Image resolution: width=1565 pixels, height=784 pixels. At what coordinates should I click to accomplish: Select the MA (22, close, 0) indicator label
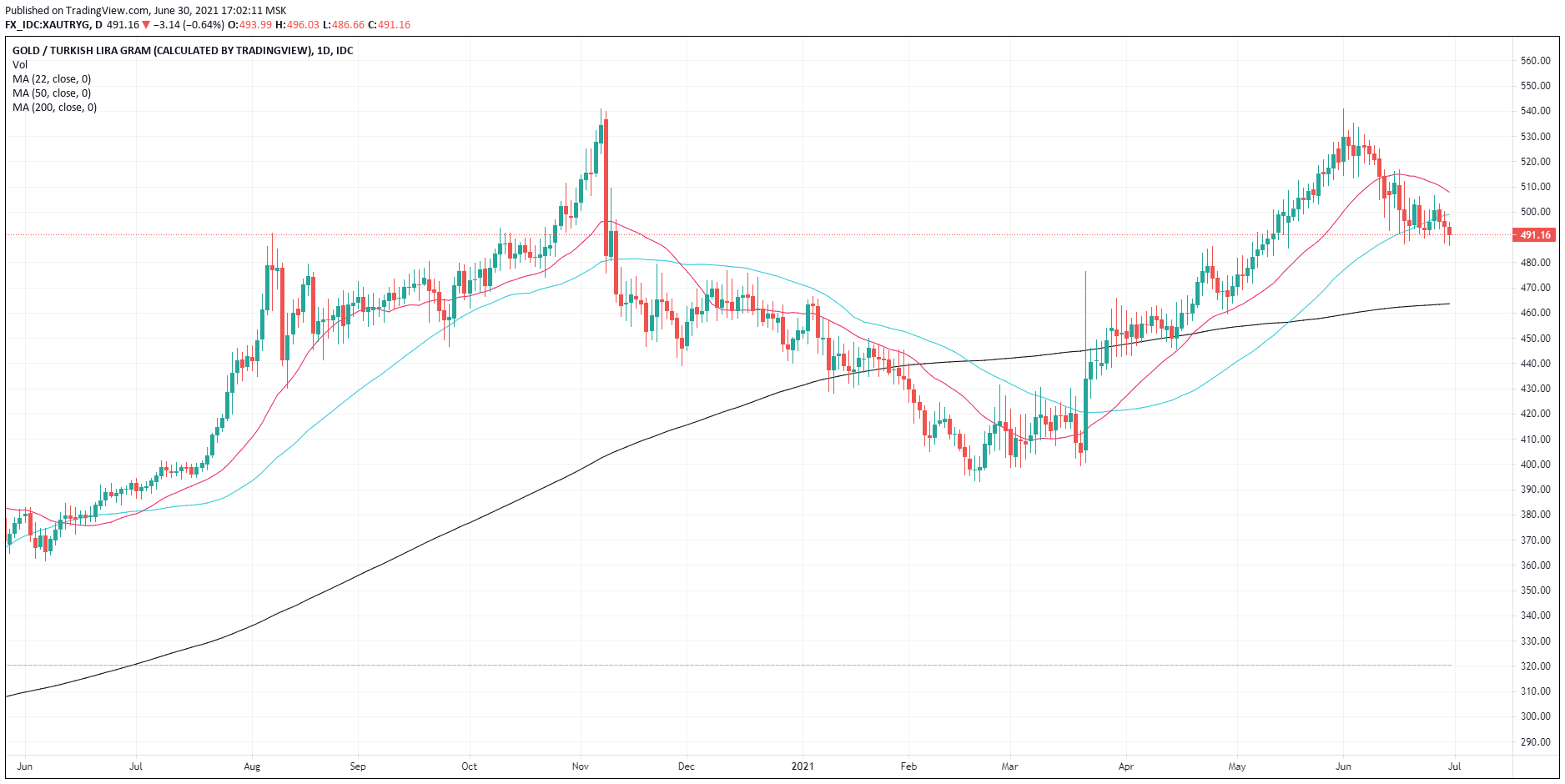(52, 79)
